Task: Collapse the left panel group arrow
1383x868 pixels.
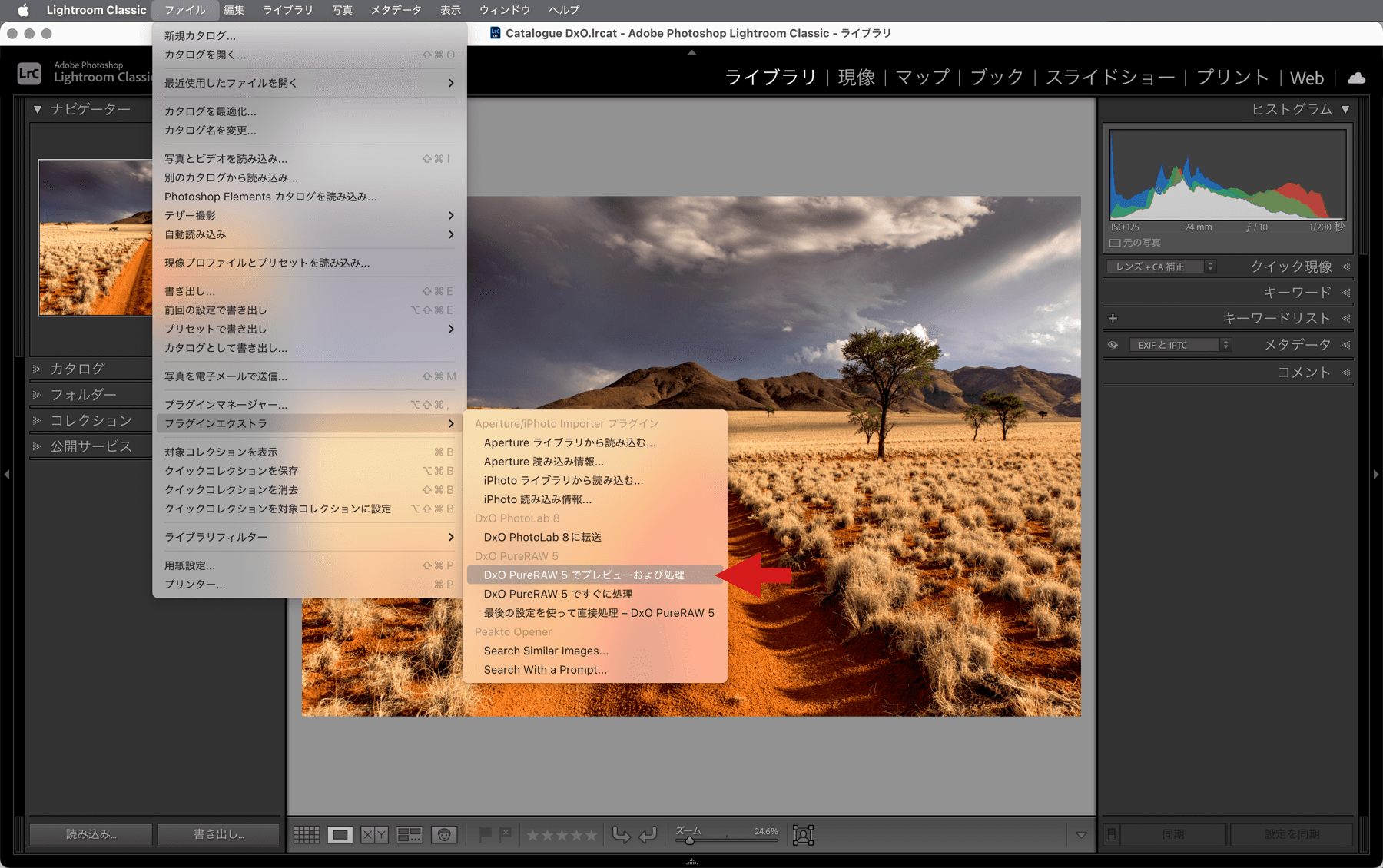Action: (7, 475)
